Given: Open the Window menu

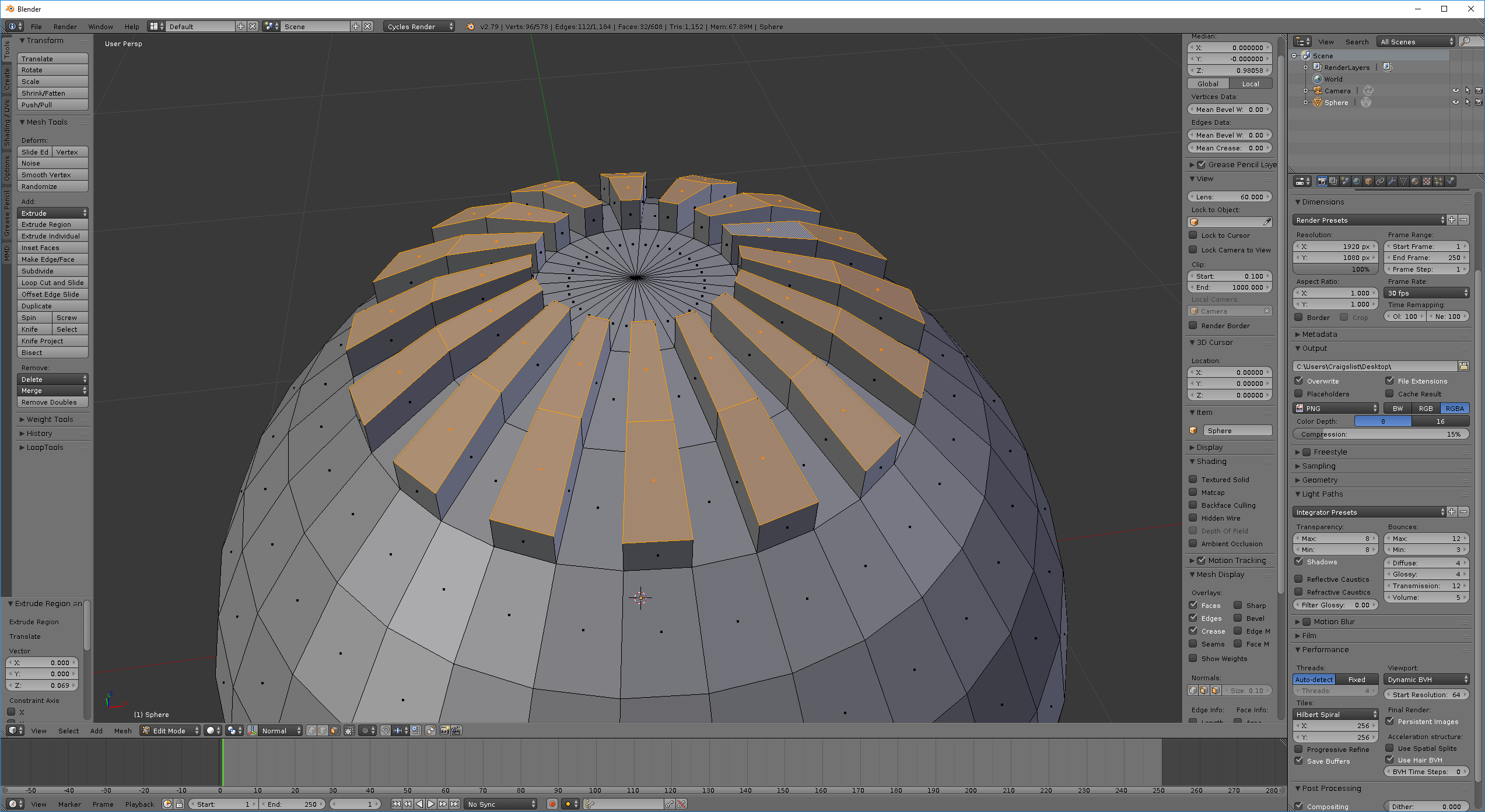Looking at the screenshot, I should point(100,26).
